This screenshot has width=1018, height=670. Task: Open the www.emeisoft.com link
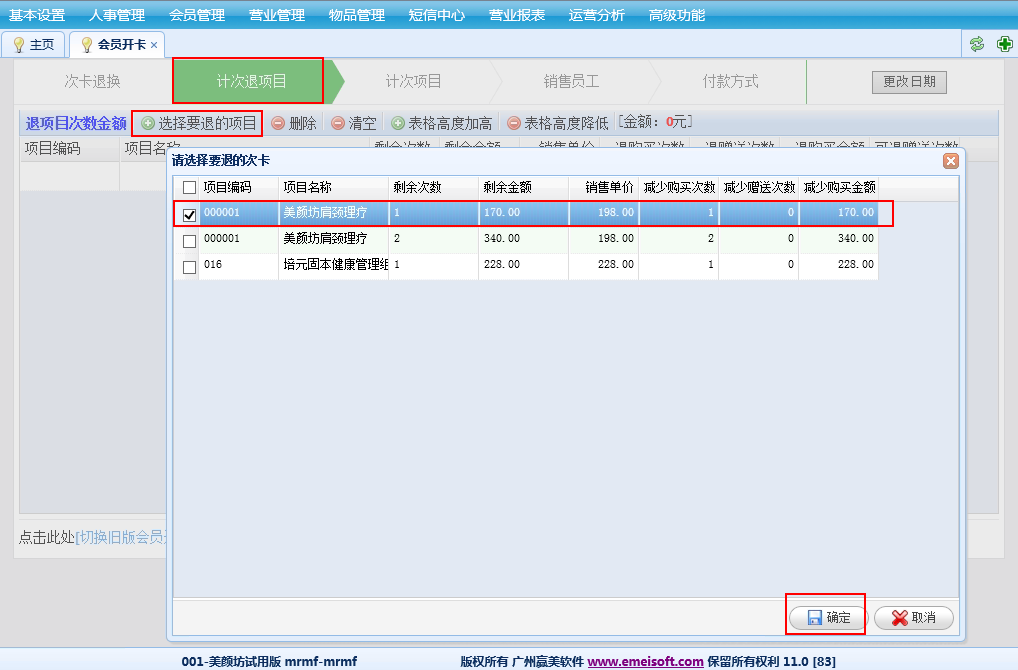pyautogui.click(x=645, y=661)
